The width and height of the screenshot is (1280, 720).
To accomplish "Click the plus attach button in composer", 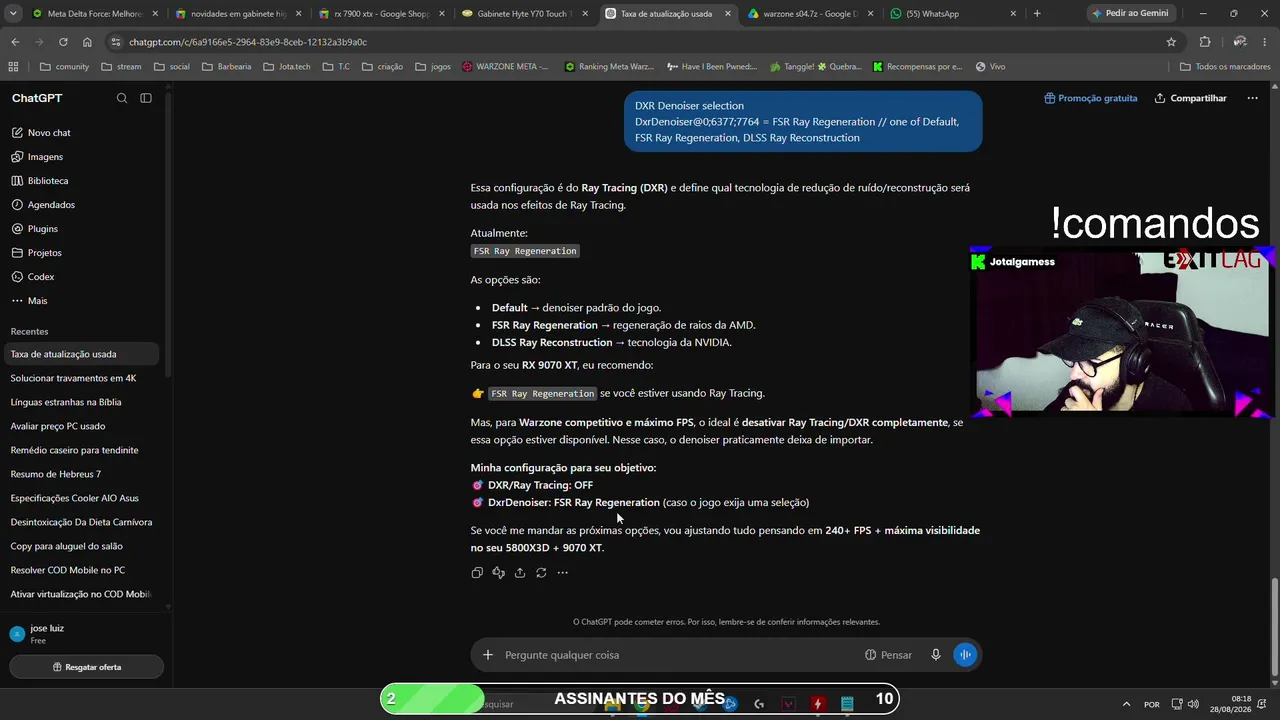I will tap(488, 655).
